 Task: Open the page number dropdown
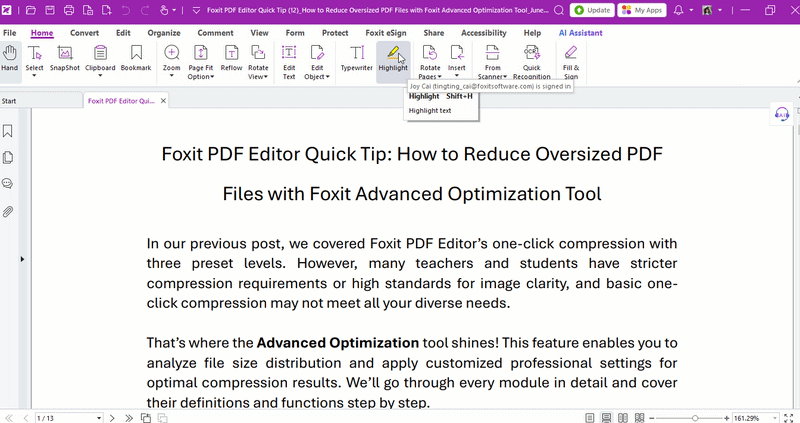tap(99, 418)
